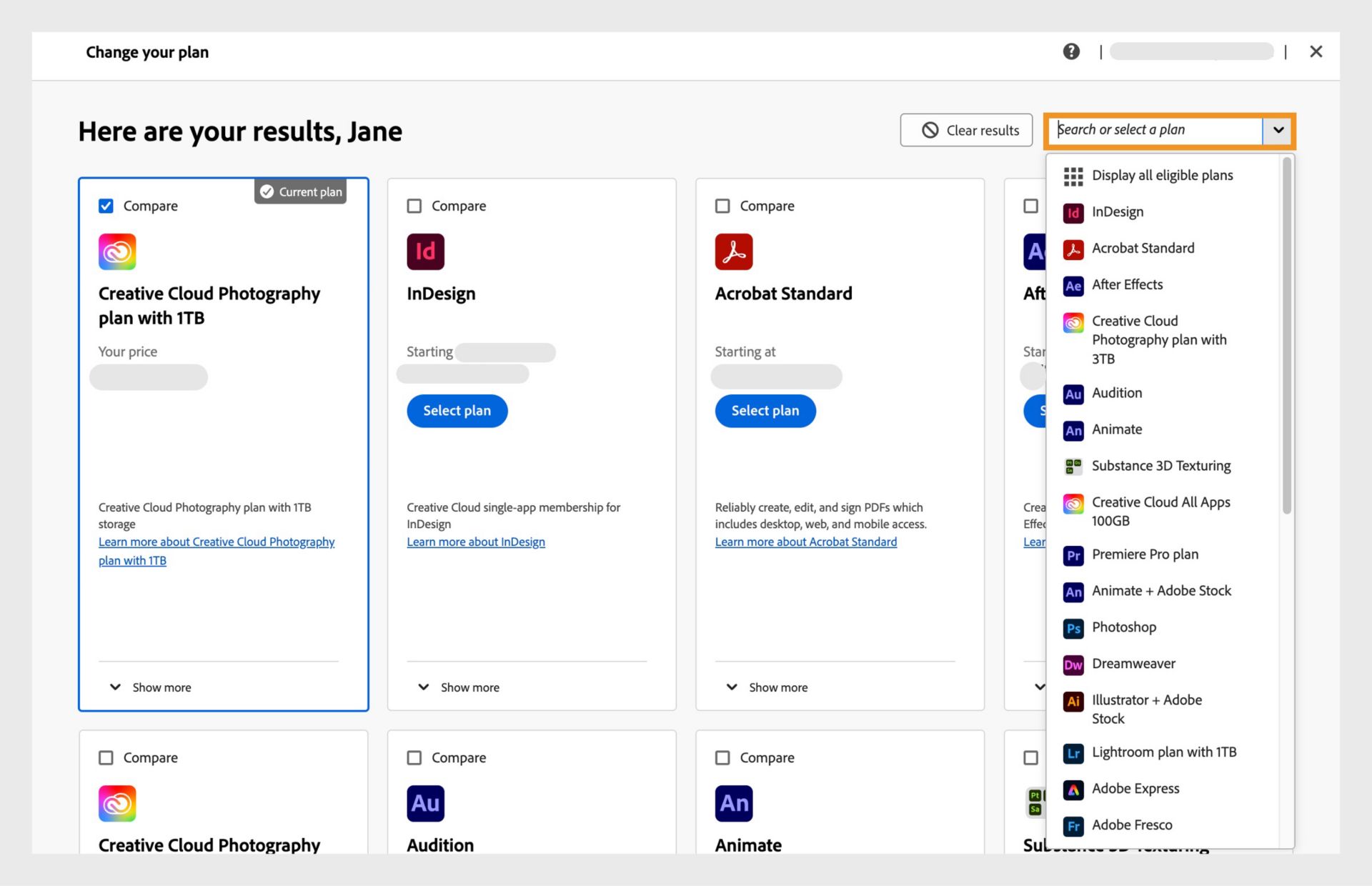Enable Compare checkbox on Acrobat Standard card

pyautogui.click(x=722, y=206)
